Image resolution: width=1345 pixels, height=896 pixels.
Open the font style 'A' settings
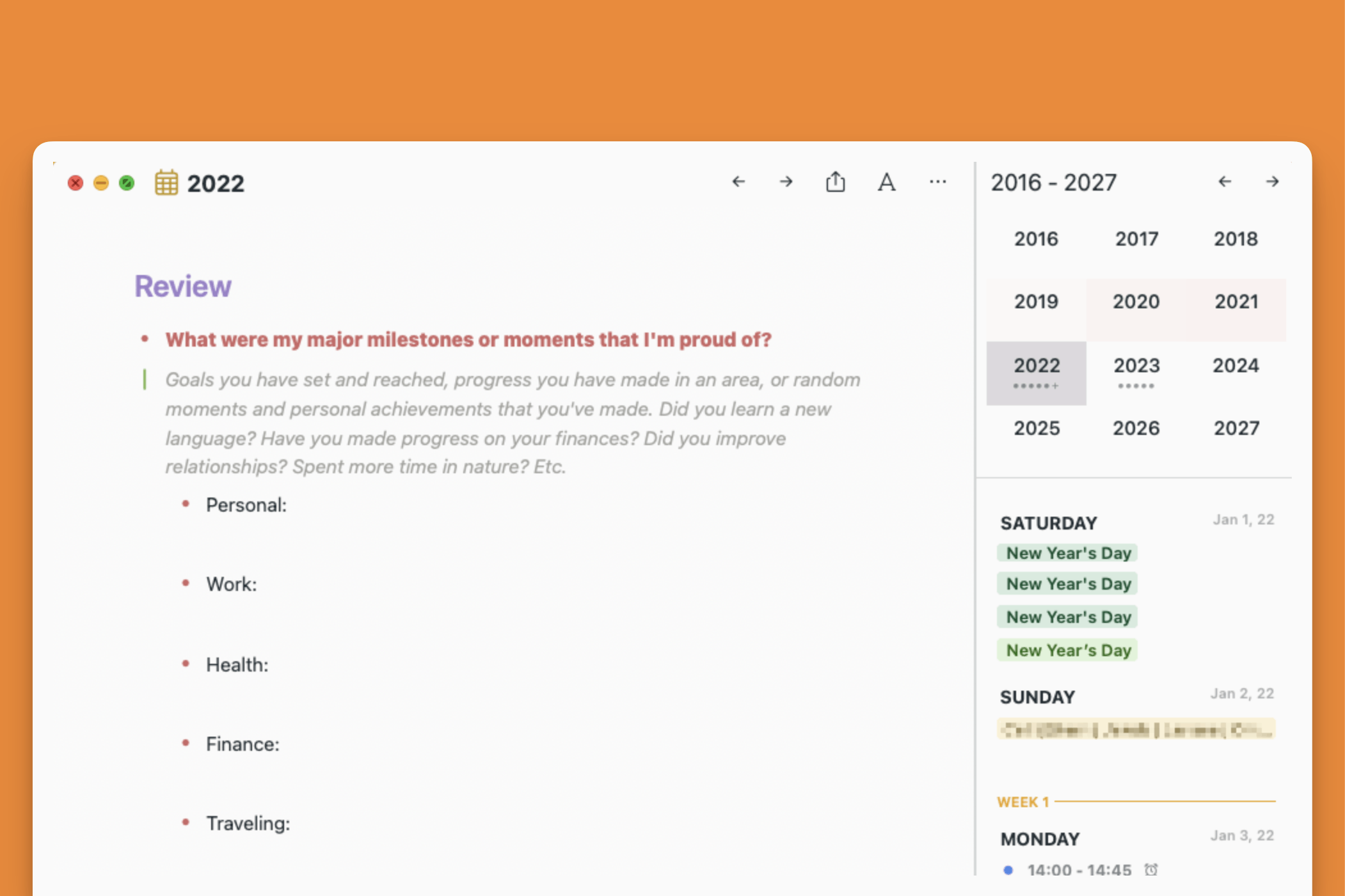click(886, 182)
